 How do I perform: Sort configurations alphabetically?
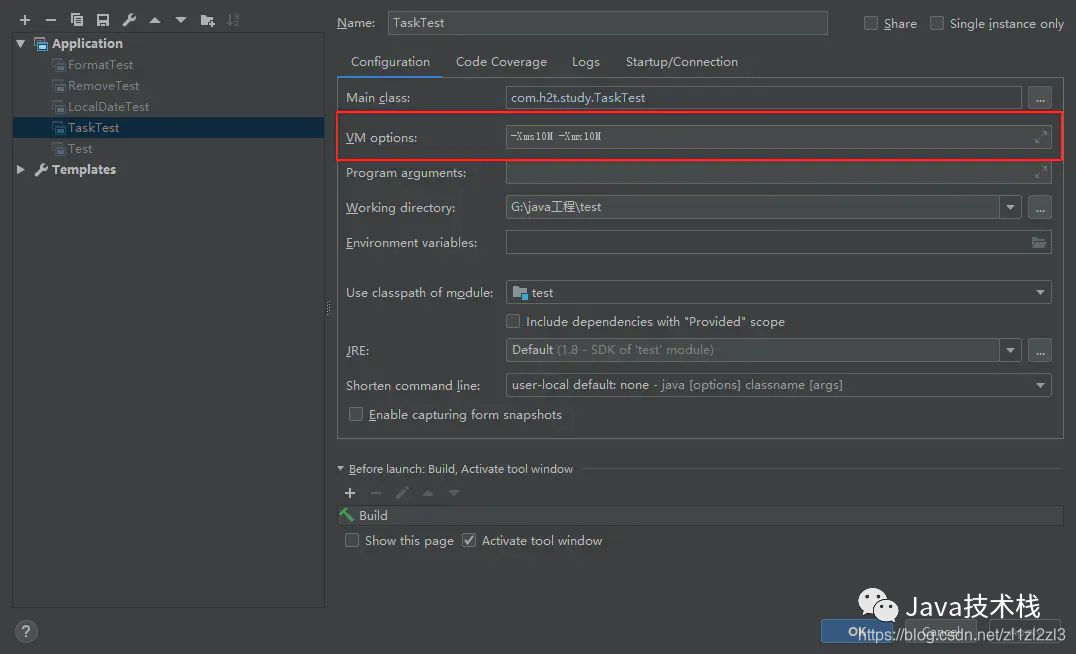[233, 21]
